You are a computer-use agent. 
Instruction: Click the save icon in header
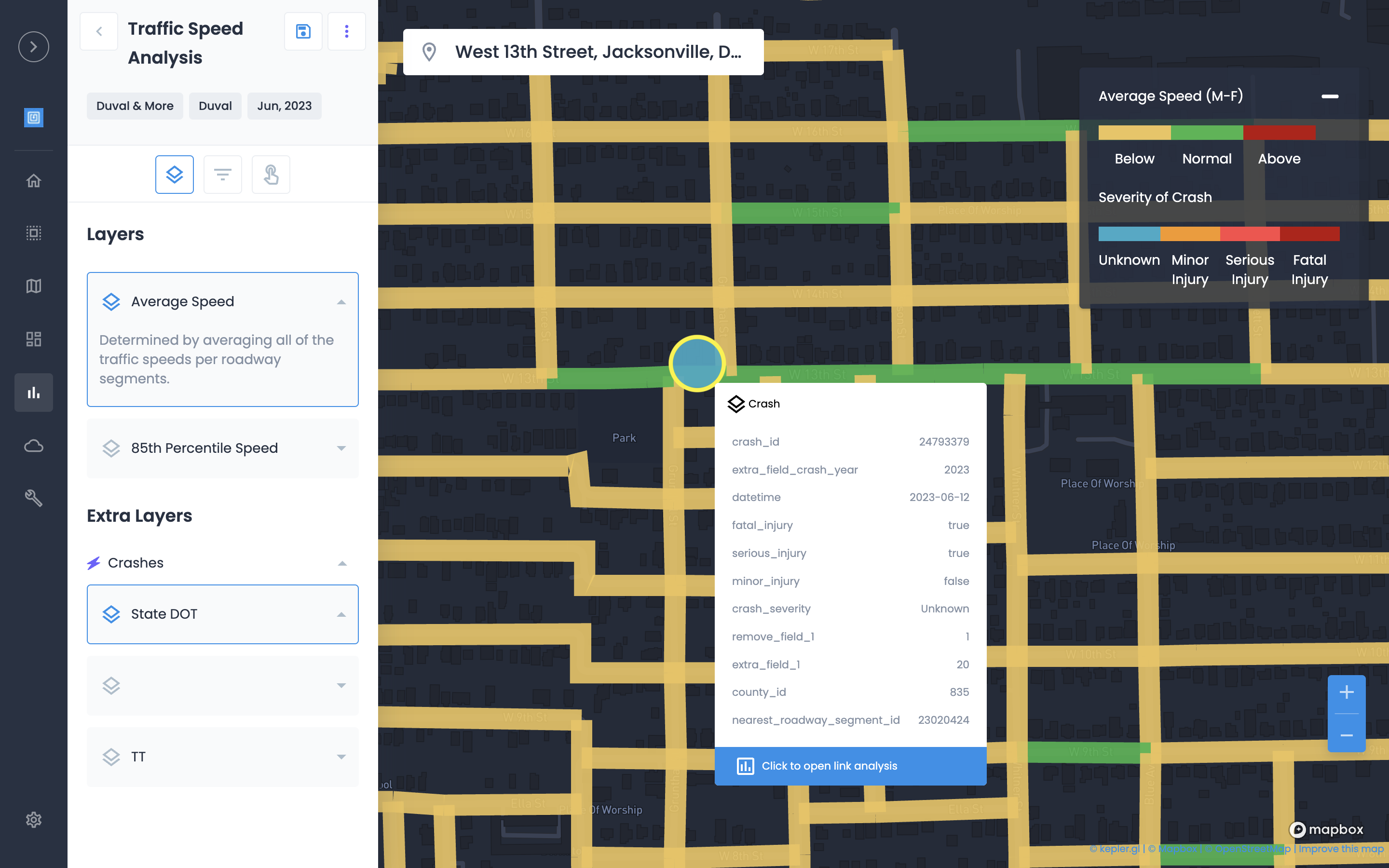303,31
